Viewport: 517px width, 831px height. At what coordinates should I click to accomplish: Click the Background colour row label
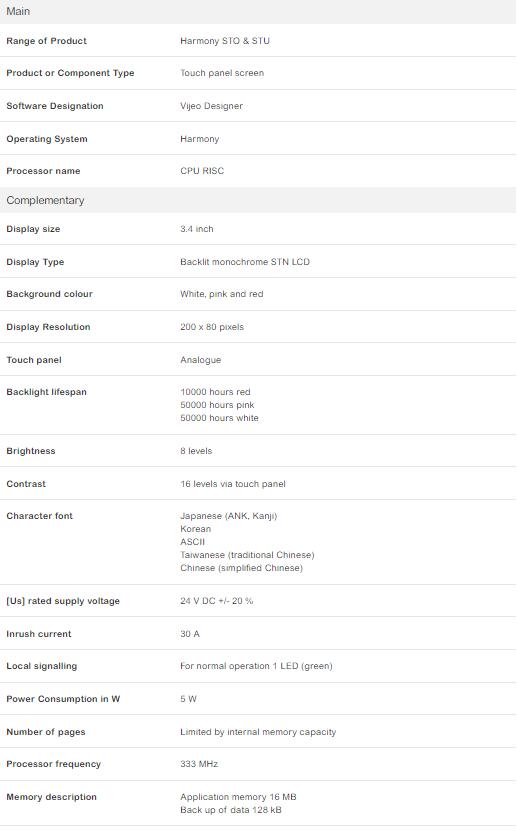pyautogui.click(x=49, y=294)
